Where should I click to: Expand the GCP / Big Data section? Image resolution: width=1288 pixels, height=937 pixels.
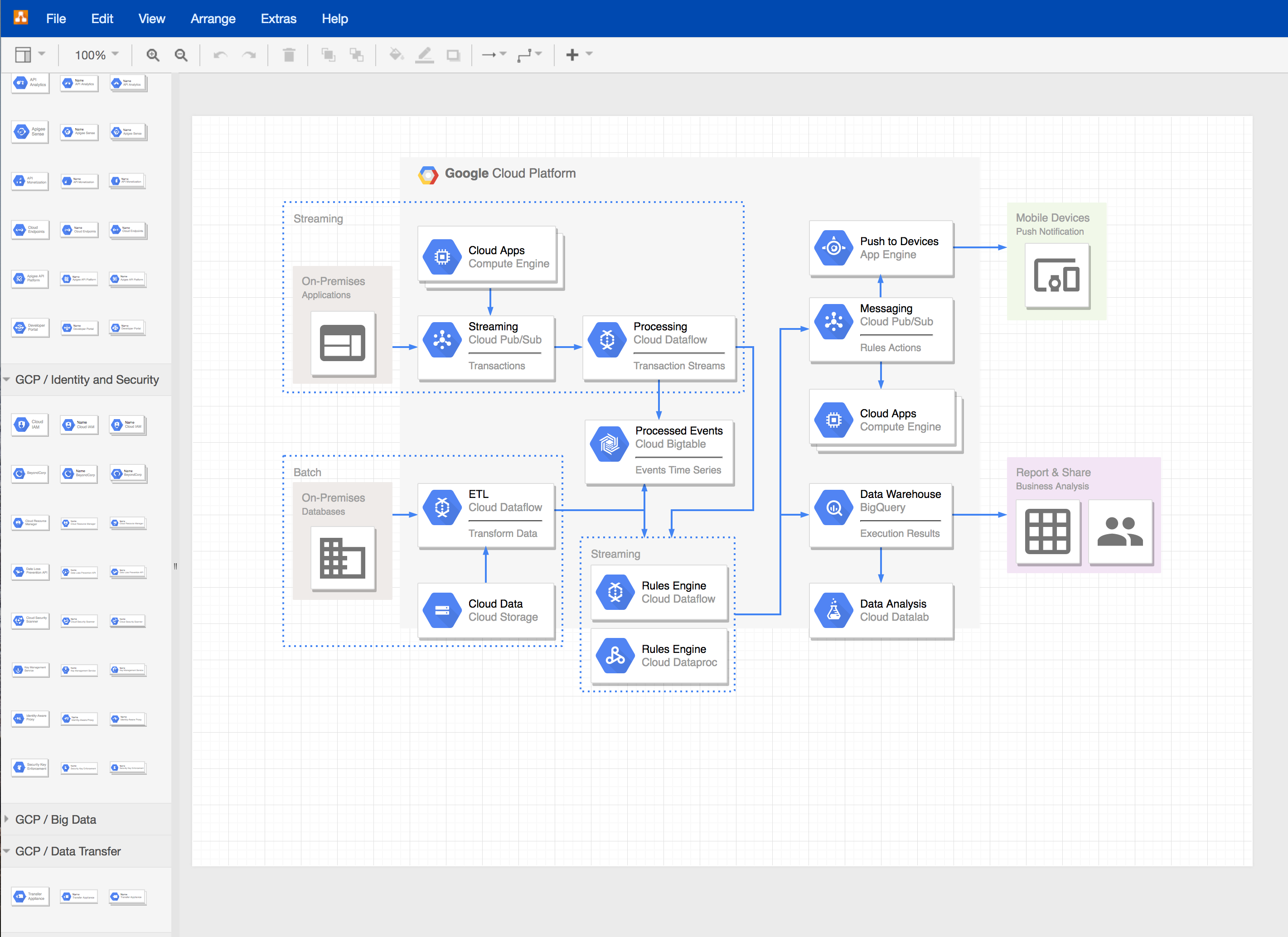[x=86, y=819]
